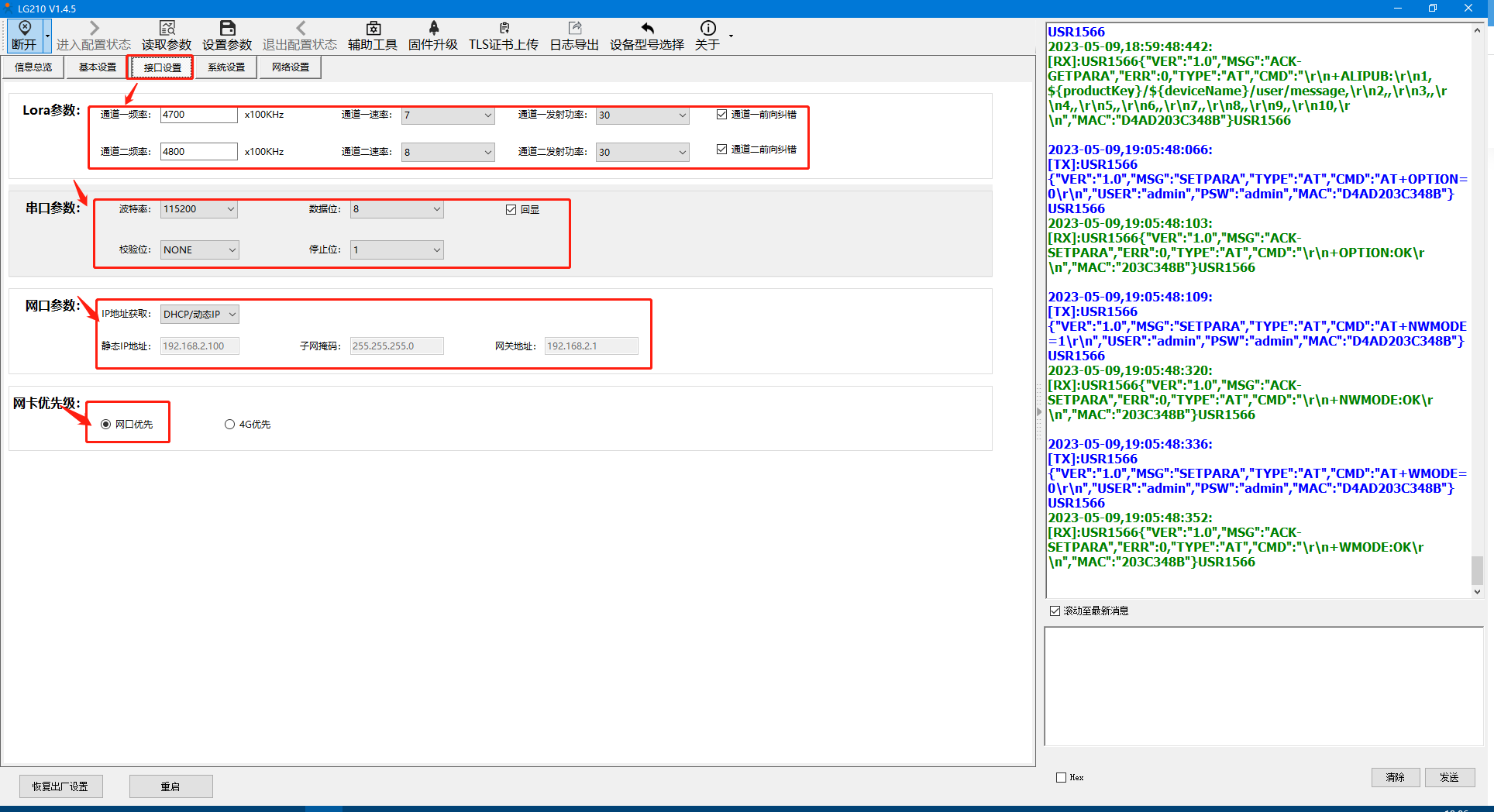Open 固件升级 firmware upgrade

point(433,29)
